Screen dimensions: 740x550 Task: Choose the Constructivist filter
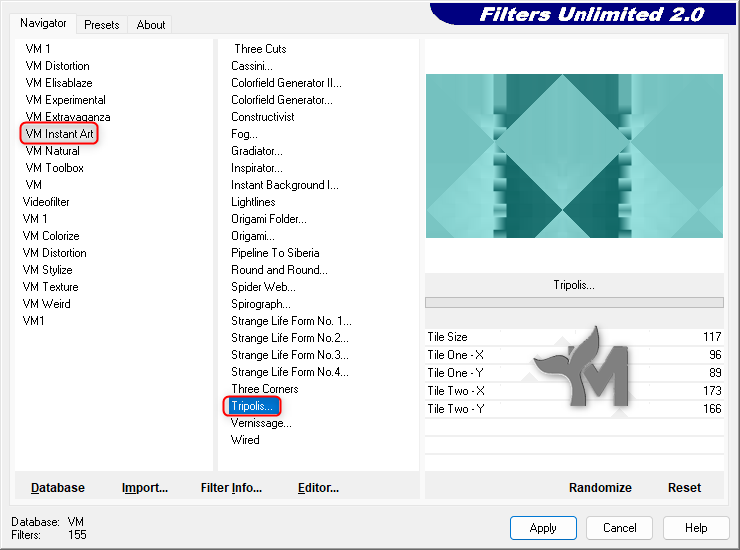pos(262,117)
